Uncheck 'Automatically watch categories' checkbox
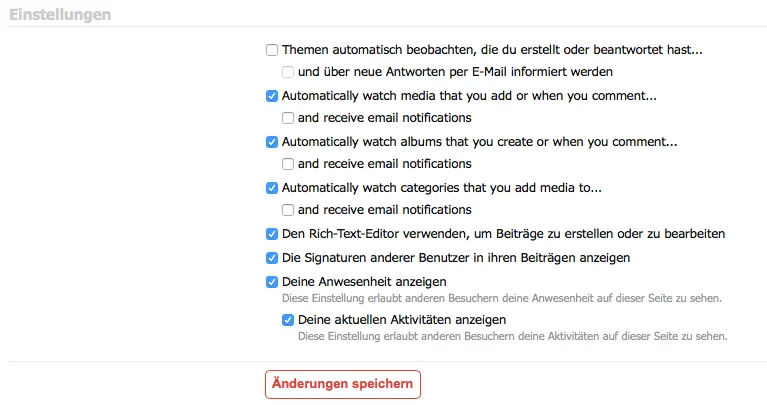Image resolution: width=767 pixels, height=405 pixels. (x=272, y=187)
